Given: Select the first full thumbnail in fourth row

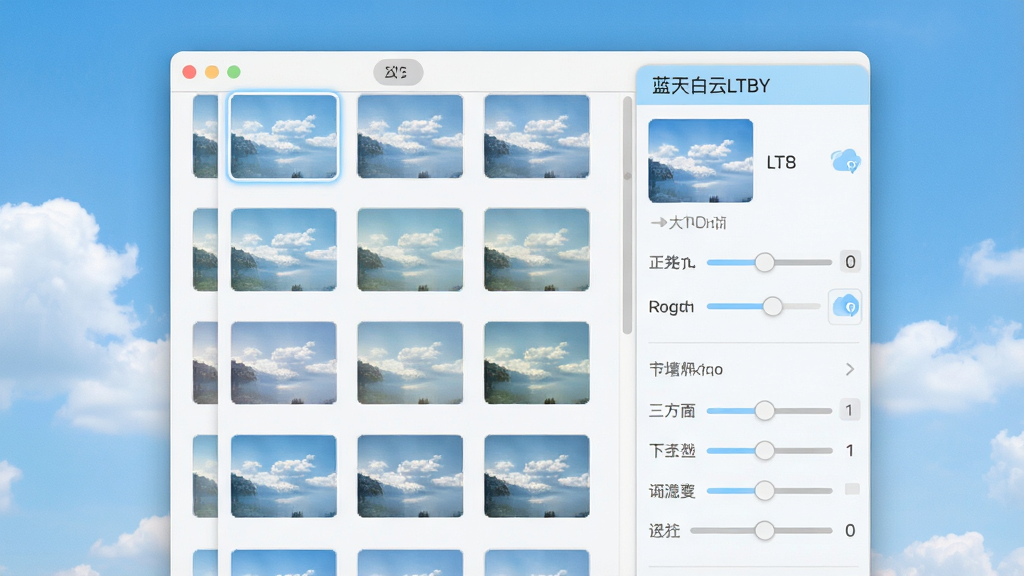Looking at the screenshot, I should pyautogui.click(x=283, y=476).
